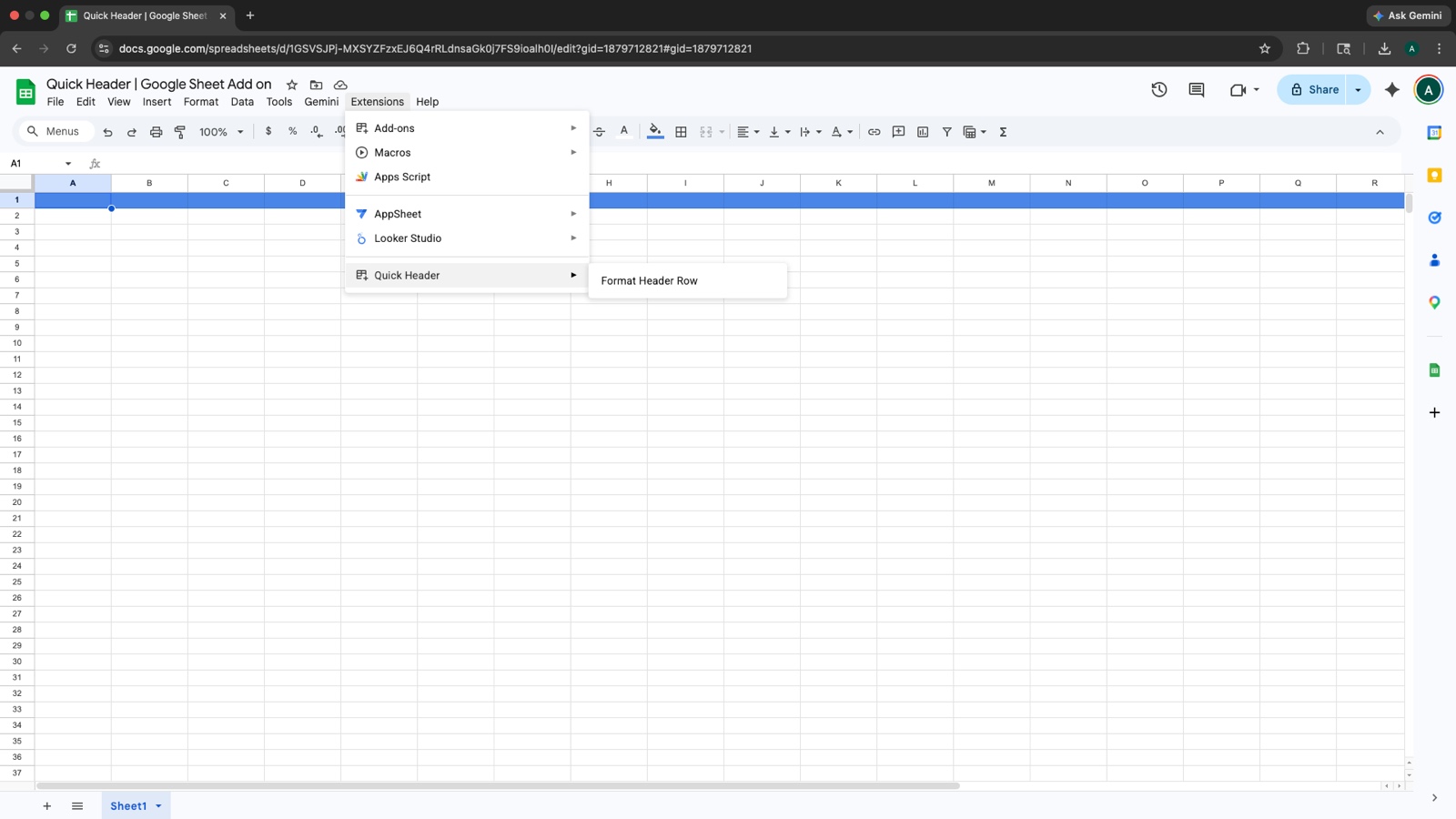Click the fill color paint bucket icon

(654, 132)
